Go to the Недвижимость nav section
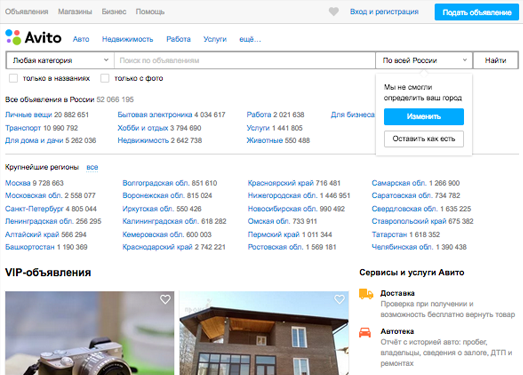523x375 pixels. point(127,39)
